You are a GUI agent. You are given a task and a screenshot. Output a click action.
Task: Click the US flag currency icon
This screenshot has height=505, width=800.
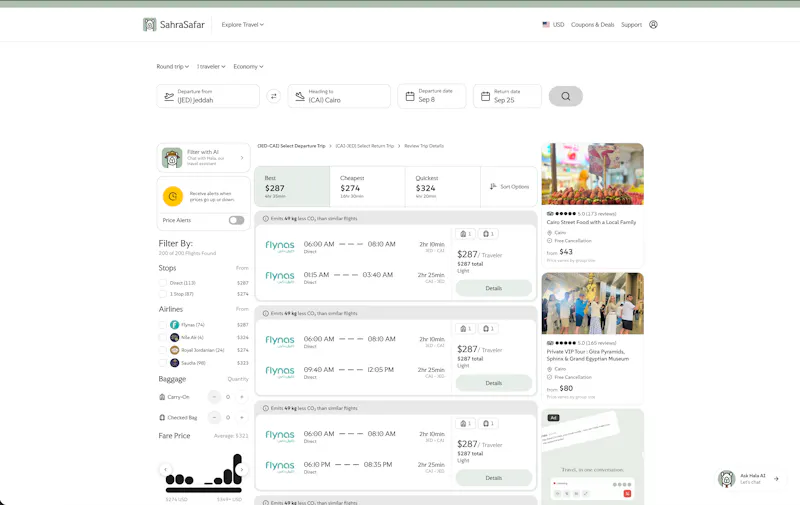[546, 24]
